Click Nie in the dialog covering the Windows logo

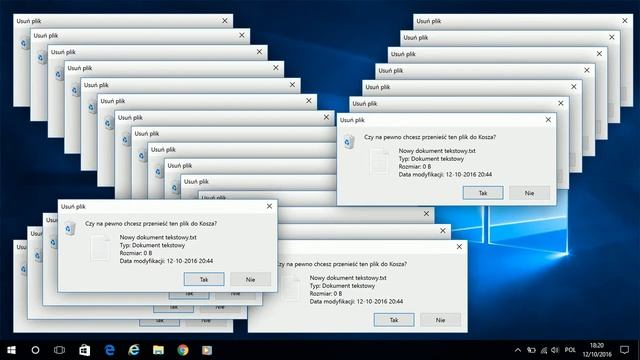tap(529, 193)
